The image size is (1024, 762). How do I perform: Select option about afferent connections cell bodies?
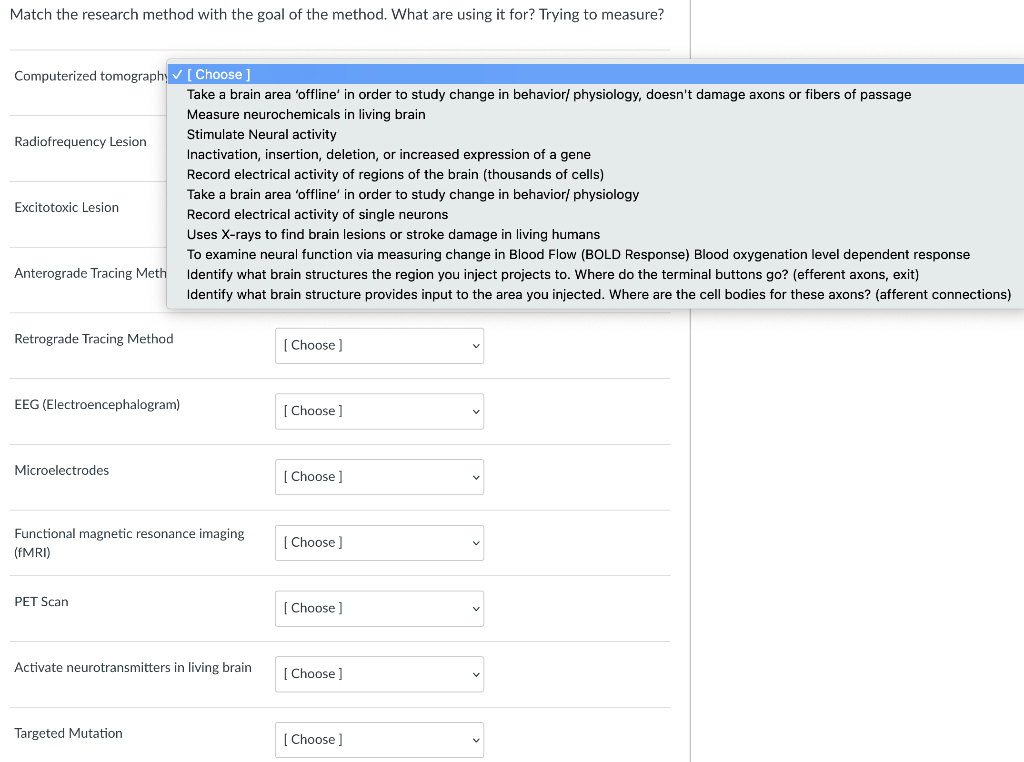(596, 294)
